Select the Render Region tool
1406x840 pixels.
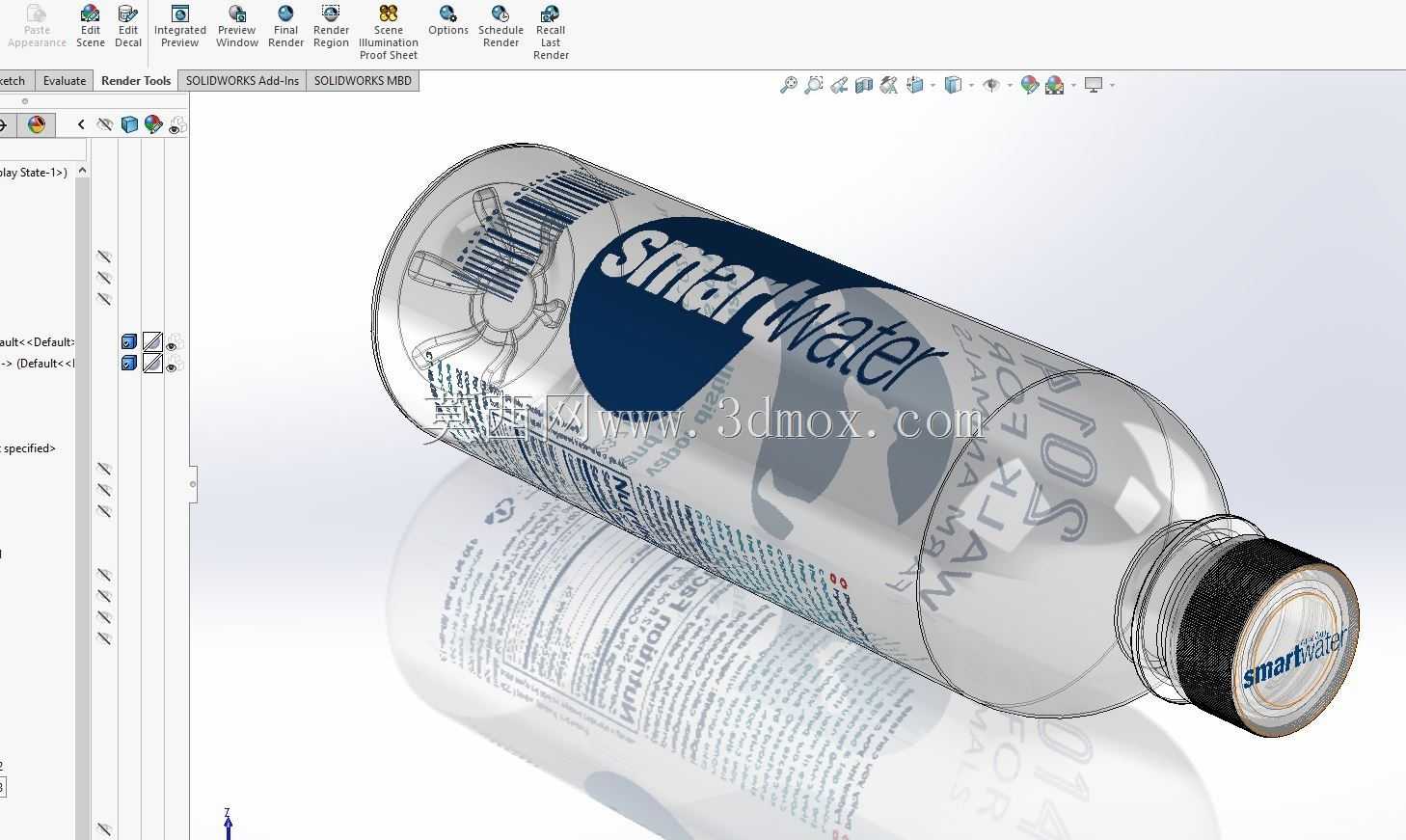click(331, 26)
